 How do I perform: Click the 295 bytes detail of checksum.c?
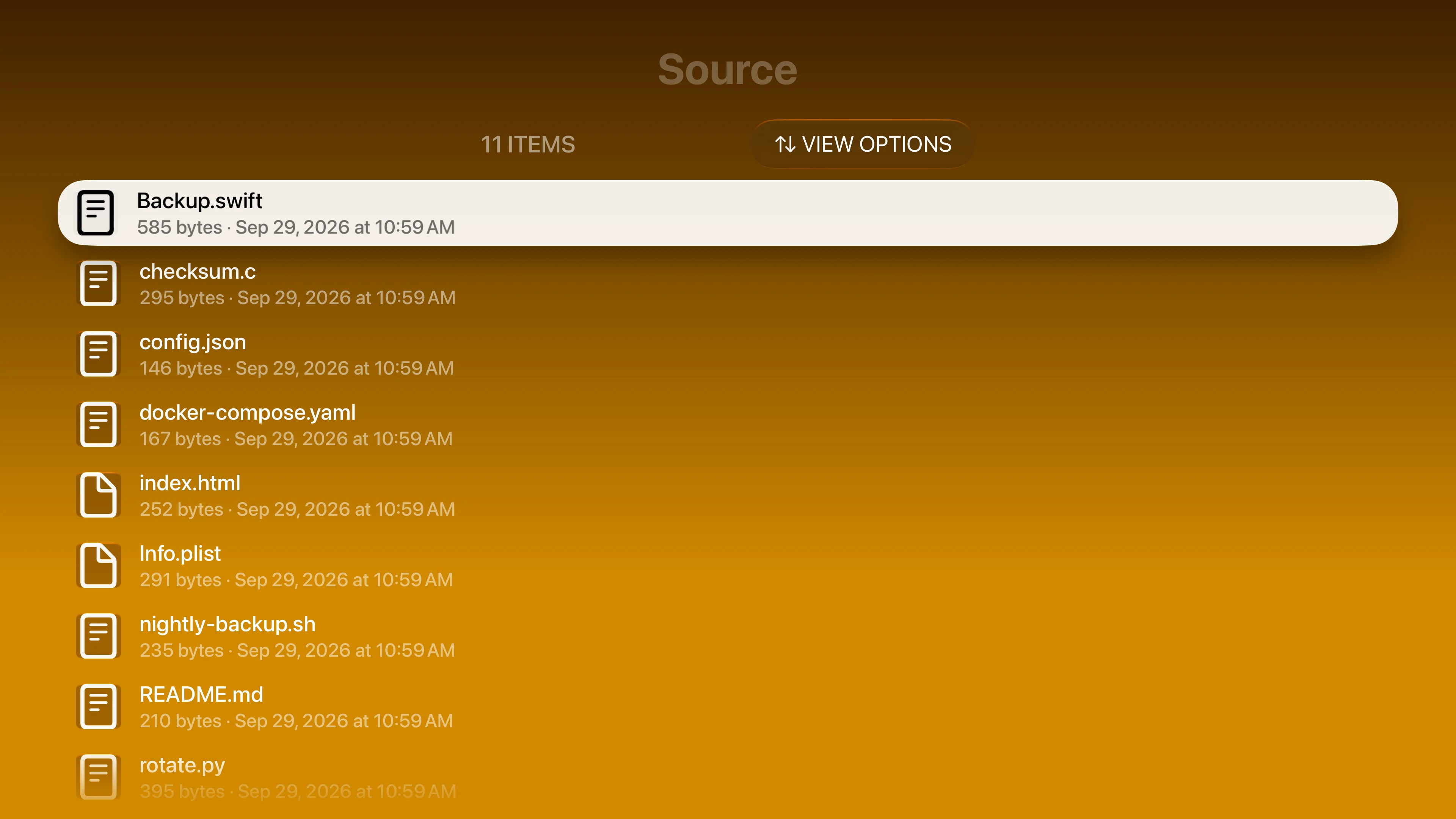pyautogui.click(x=297, y=298)
